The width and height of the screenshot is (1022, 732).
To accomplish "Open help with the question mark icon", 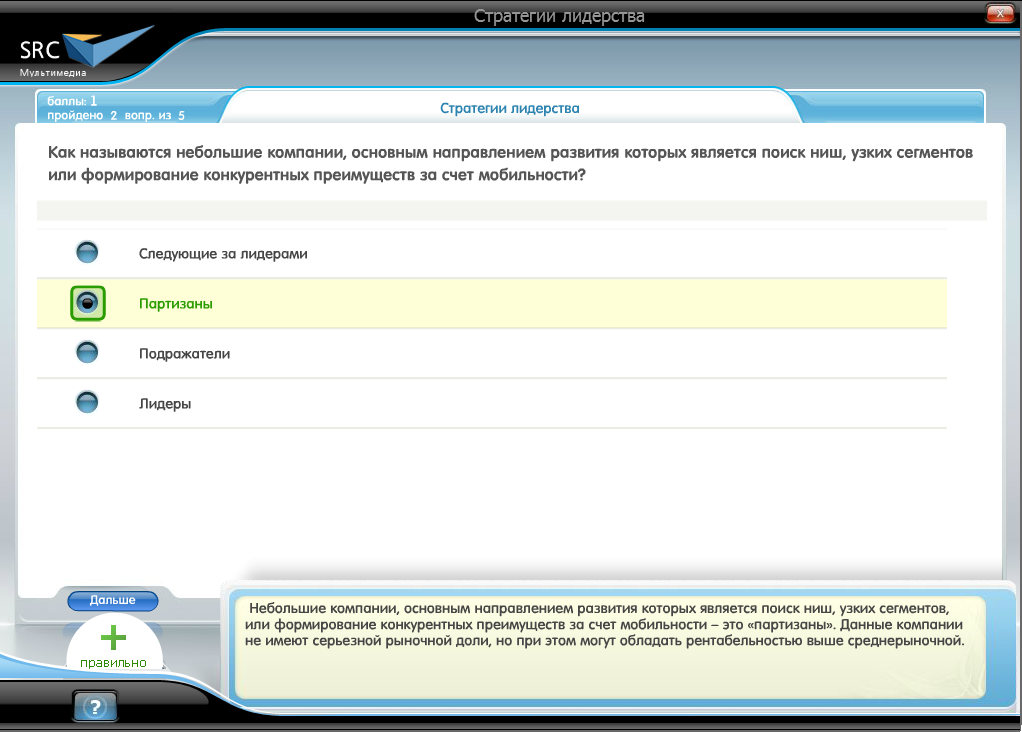I will point(95,707).
